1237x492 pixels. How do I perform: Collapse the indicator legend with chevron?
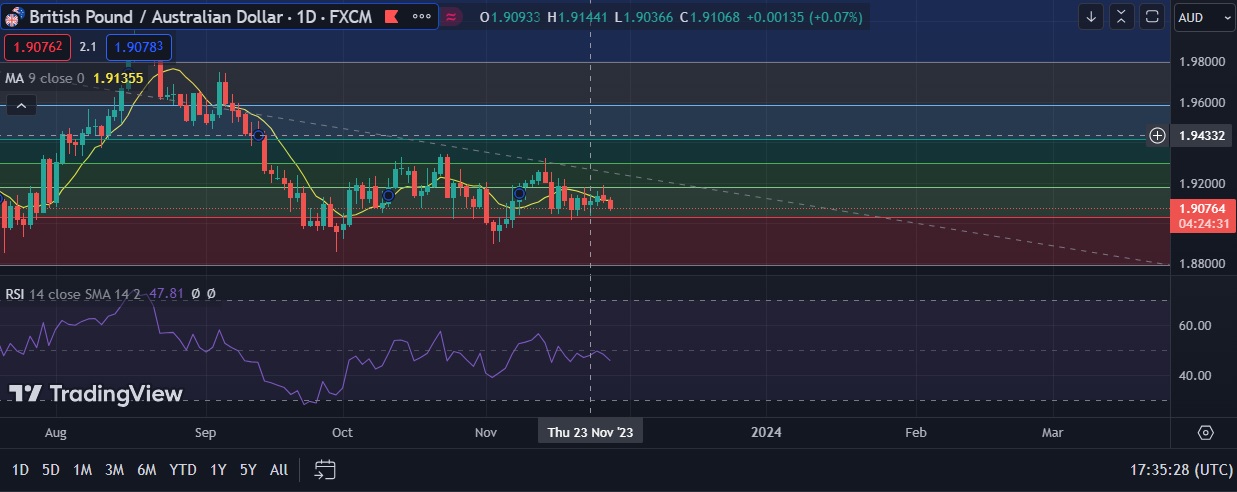pyautogui.click(x=21, y=104)
